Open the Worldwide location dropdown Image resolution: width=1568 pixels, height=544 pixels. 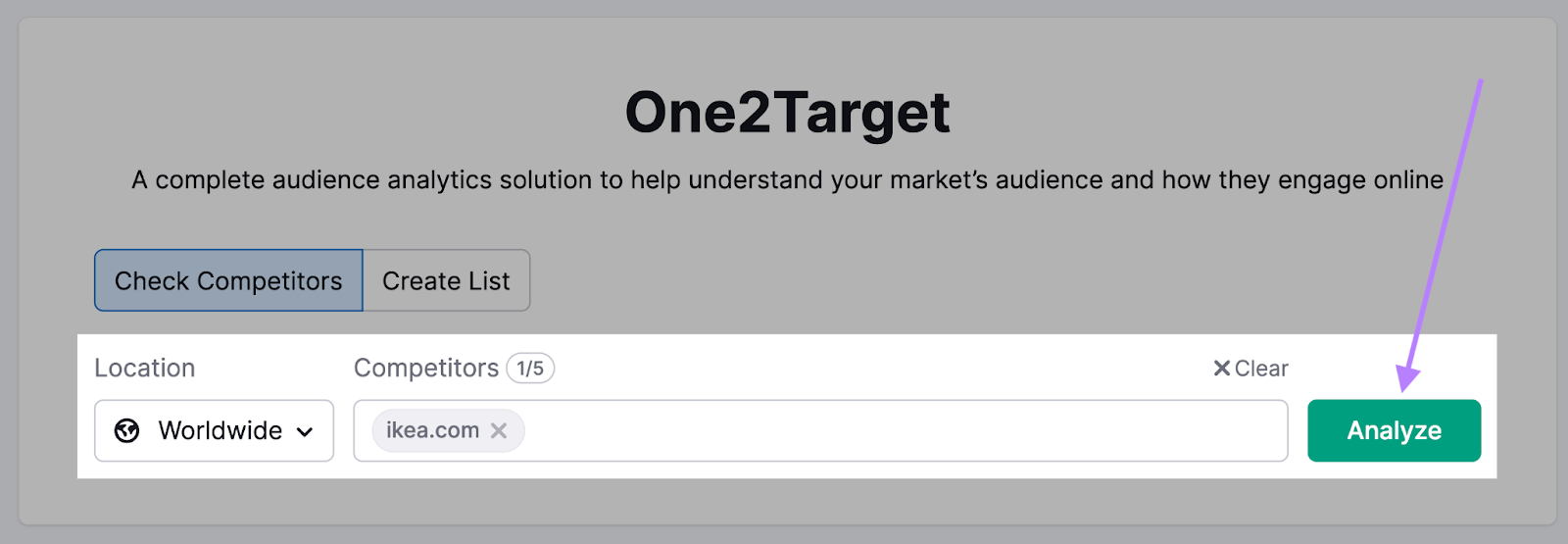tap(214, 430)
